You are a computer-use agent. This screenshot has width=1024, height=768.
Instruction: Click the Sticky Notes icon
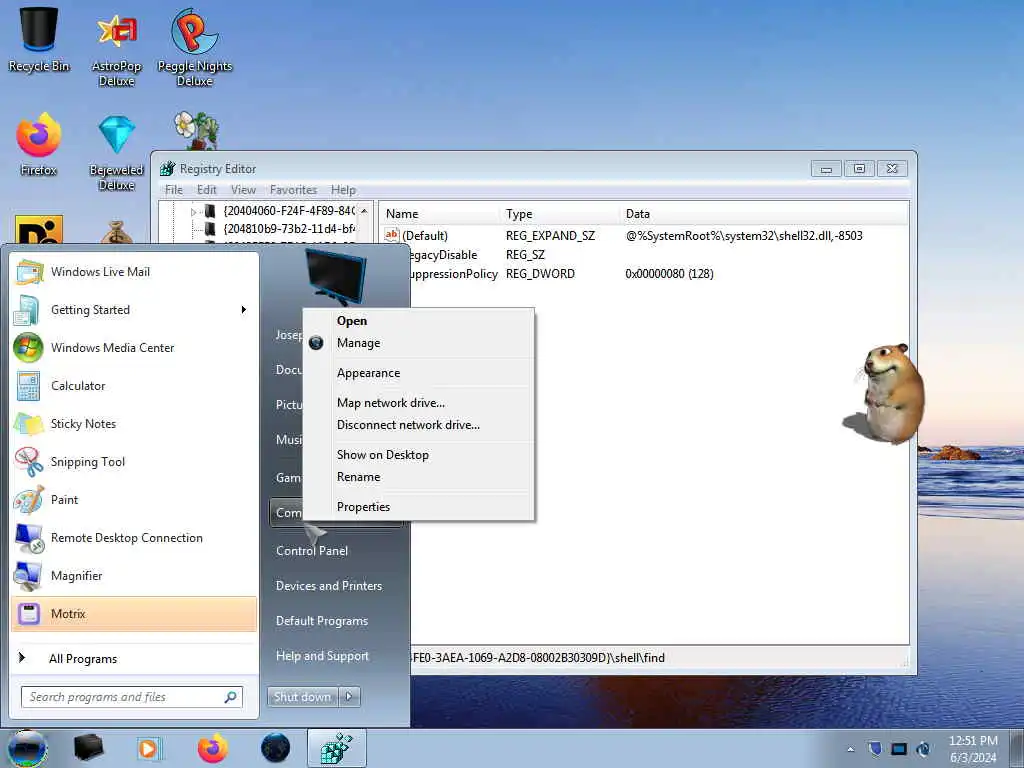tap(29, 424)
